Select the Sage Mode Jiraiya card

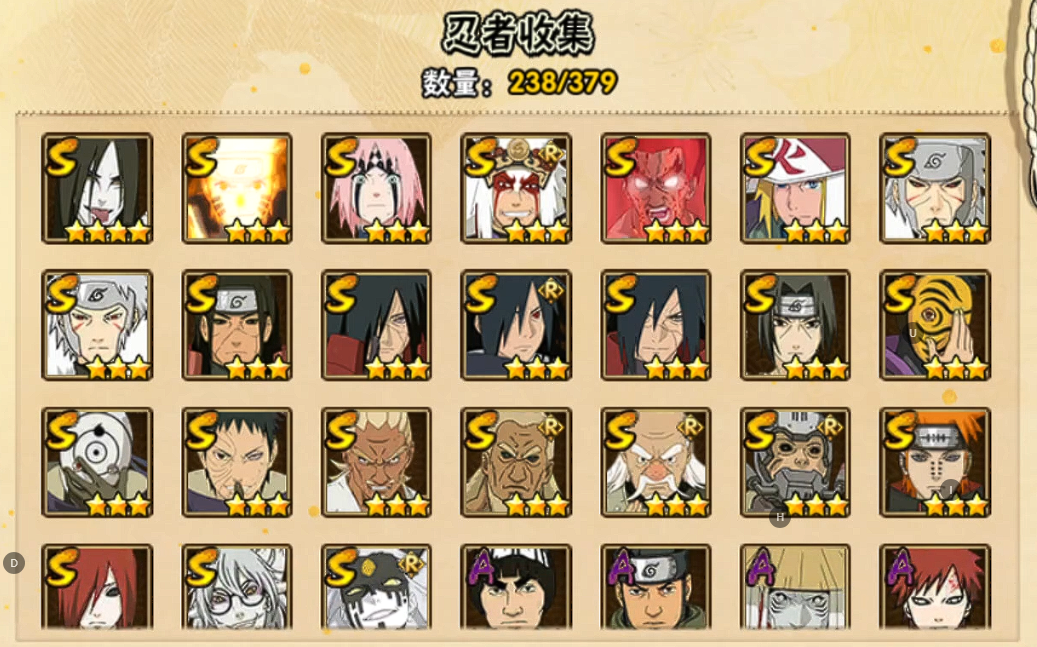(517, 189)
